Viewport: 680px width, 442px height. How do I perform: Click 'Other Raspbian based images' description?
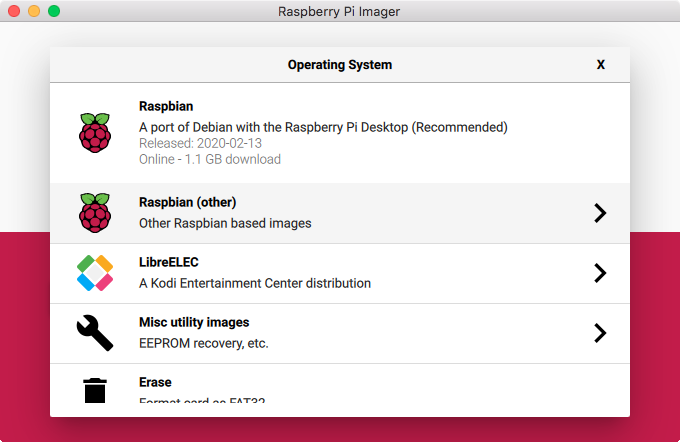(225, 223)
